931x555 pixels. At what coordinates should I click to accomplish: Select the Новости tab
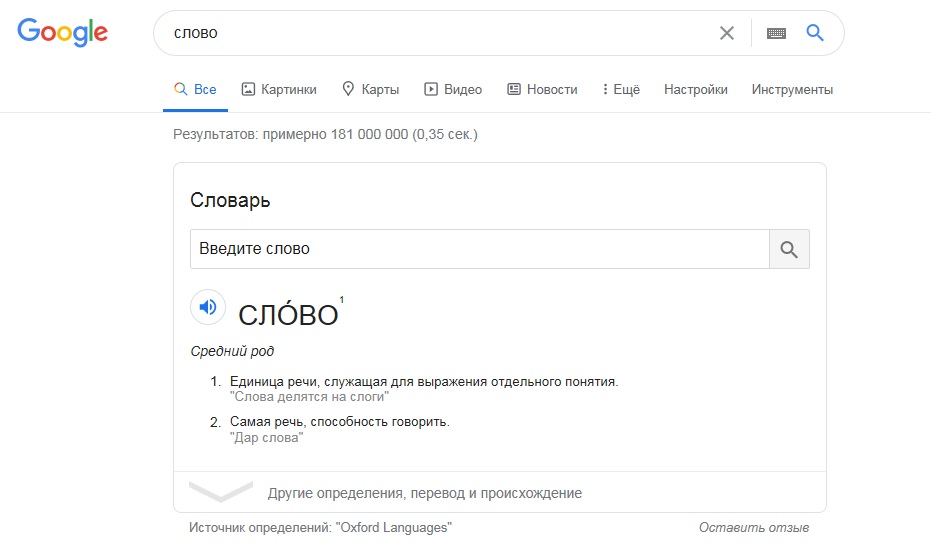tap(542, 90)
